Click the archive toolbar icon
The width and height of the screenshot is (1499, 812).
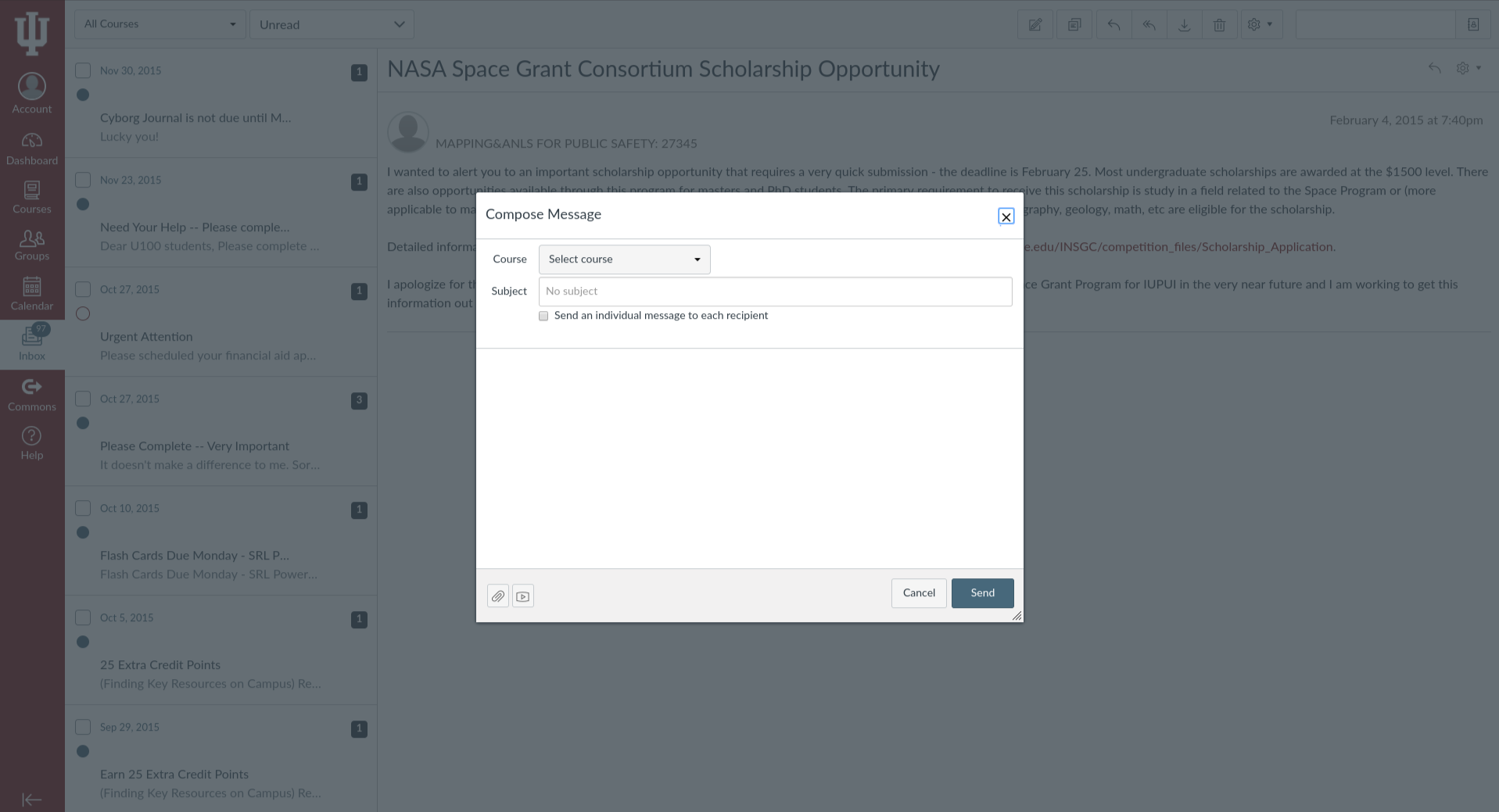(1184, 25)
